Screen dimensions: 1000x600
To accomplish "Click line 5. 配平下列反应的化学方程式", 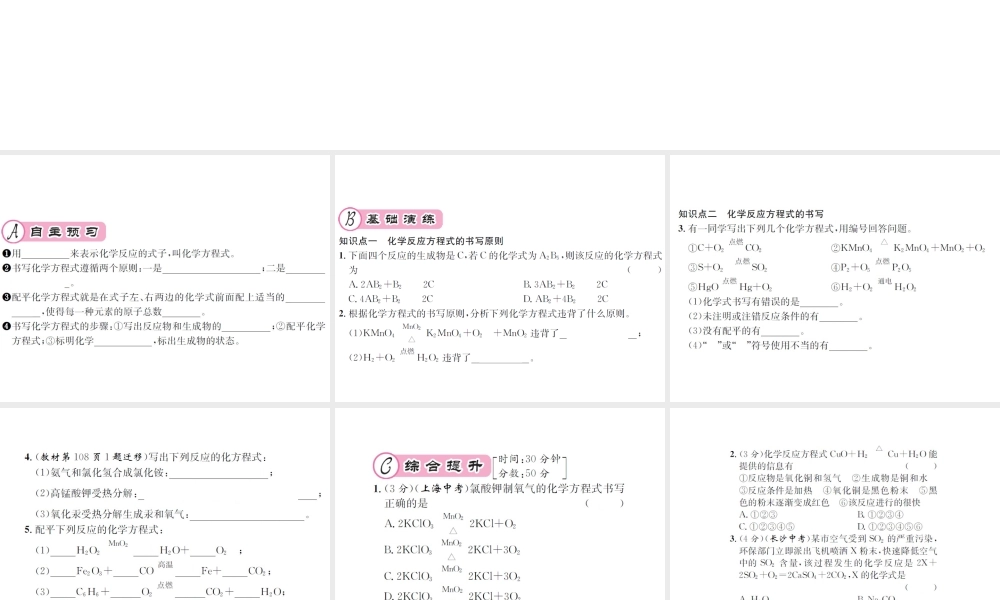I will pos(94,530).
